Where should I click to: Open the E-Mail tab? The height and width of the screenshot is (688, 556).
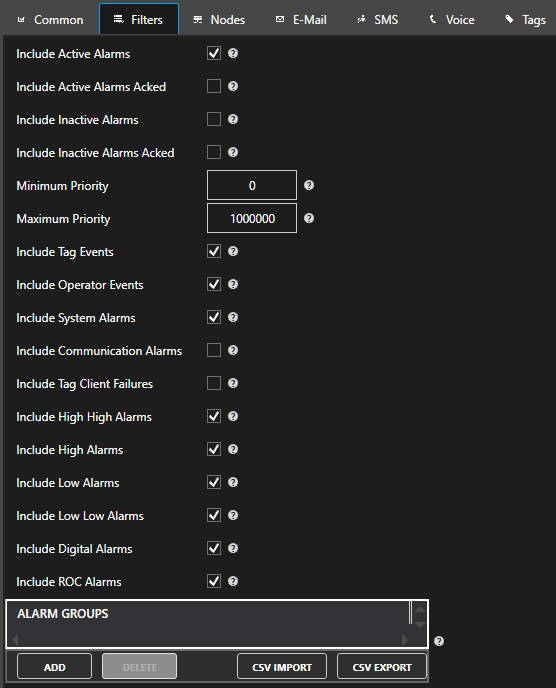pos(301,20)
